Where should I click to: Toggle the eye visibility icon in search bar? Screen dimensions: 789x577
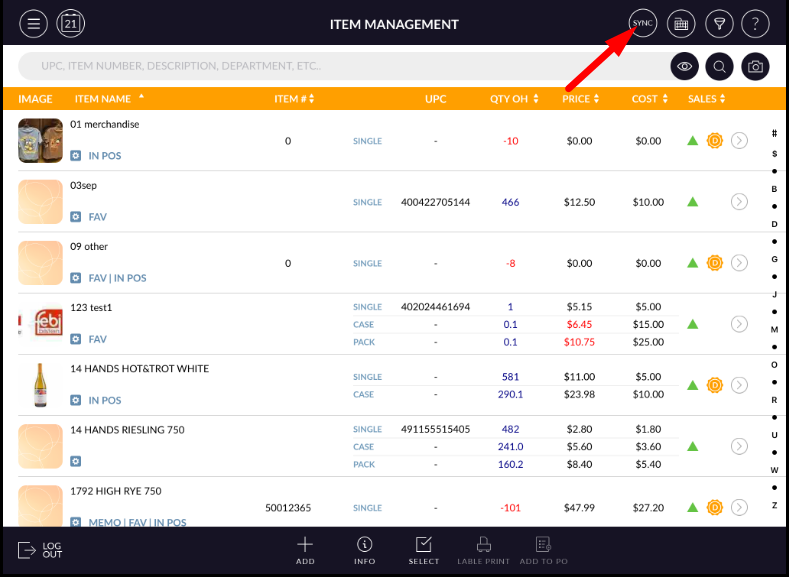pos(684,67)
